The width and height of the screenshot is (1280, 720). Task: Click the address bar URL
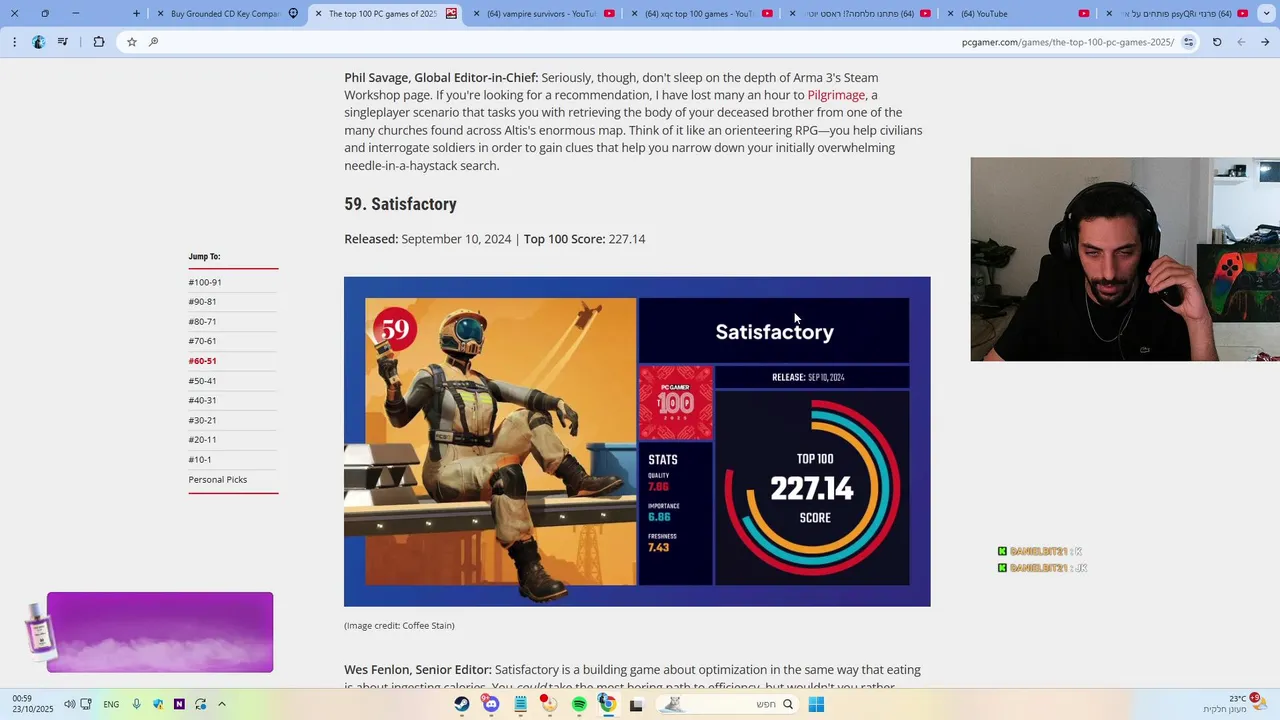pos(1068,42)
